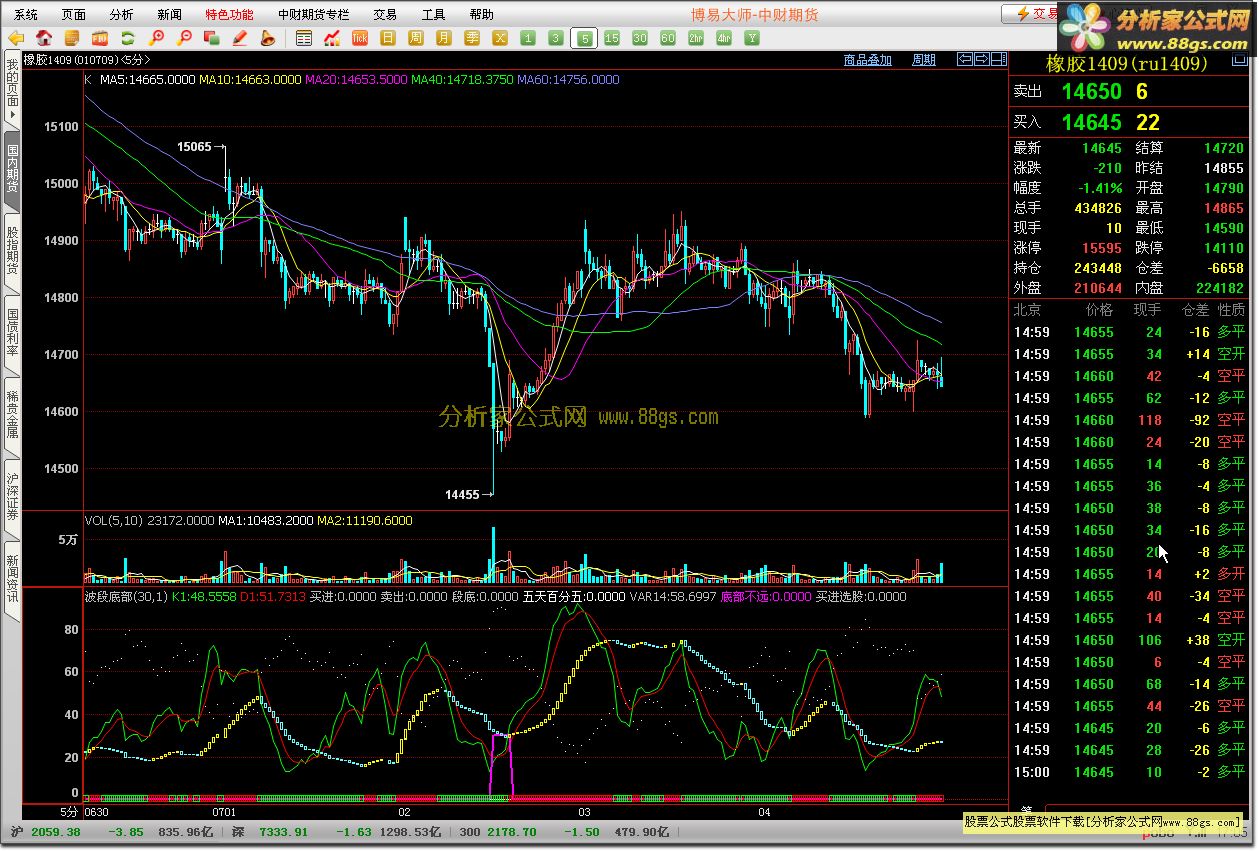Click the chart left-arrow navigation icon
This screenshot has width=1259, height=851.
965,59
